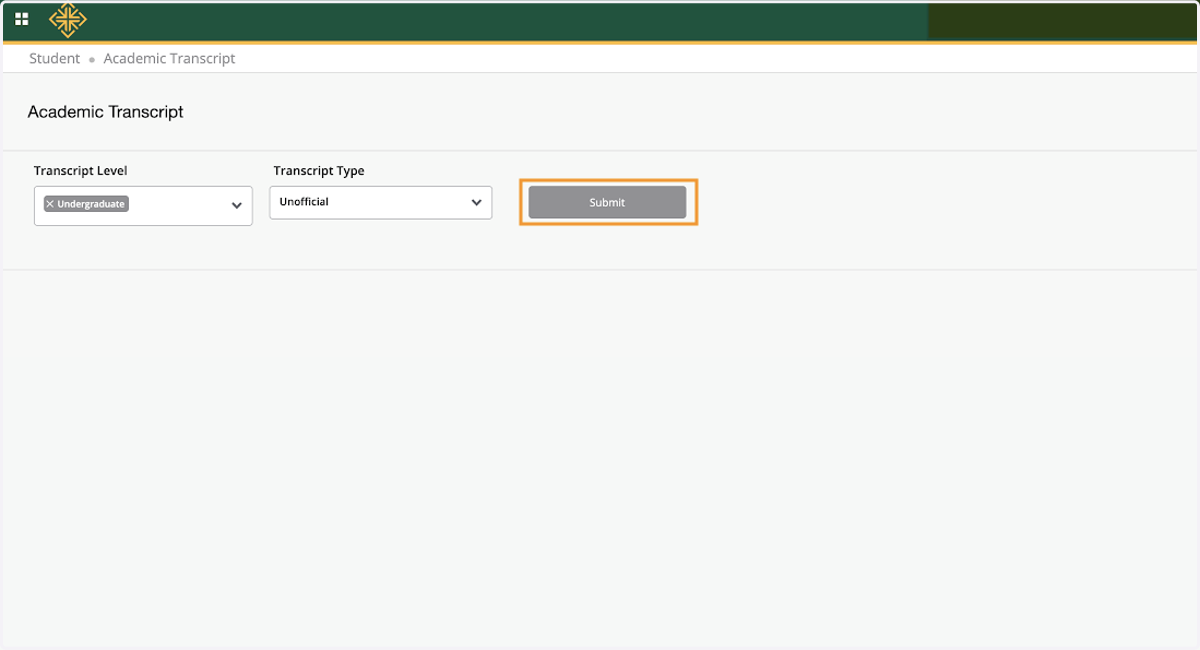Click the Academic Transcript breadcrumb

(x=169, y=58)
